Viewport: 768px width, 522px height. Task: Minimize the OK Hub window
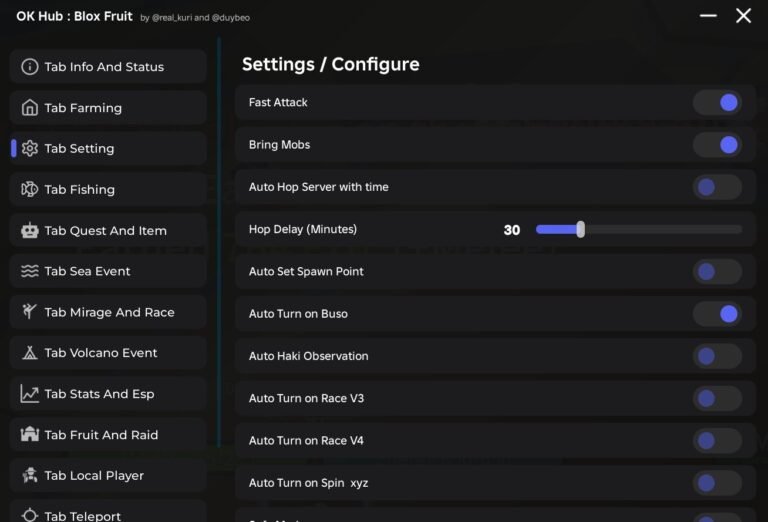708,16
